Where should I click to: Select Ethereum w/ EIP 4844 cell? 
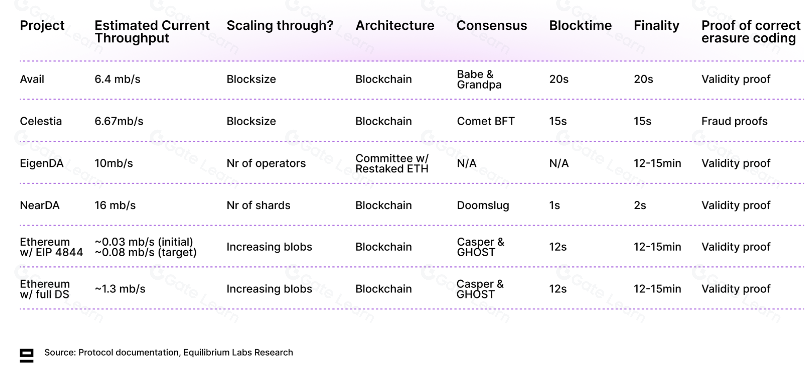click(x=51, y=247)
